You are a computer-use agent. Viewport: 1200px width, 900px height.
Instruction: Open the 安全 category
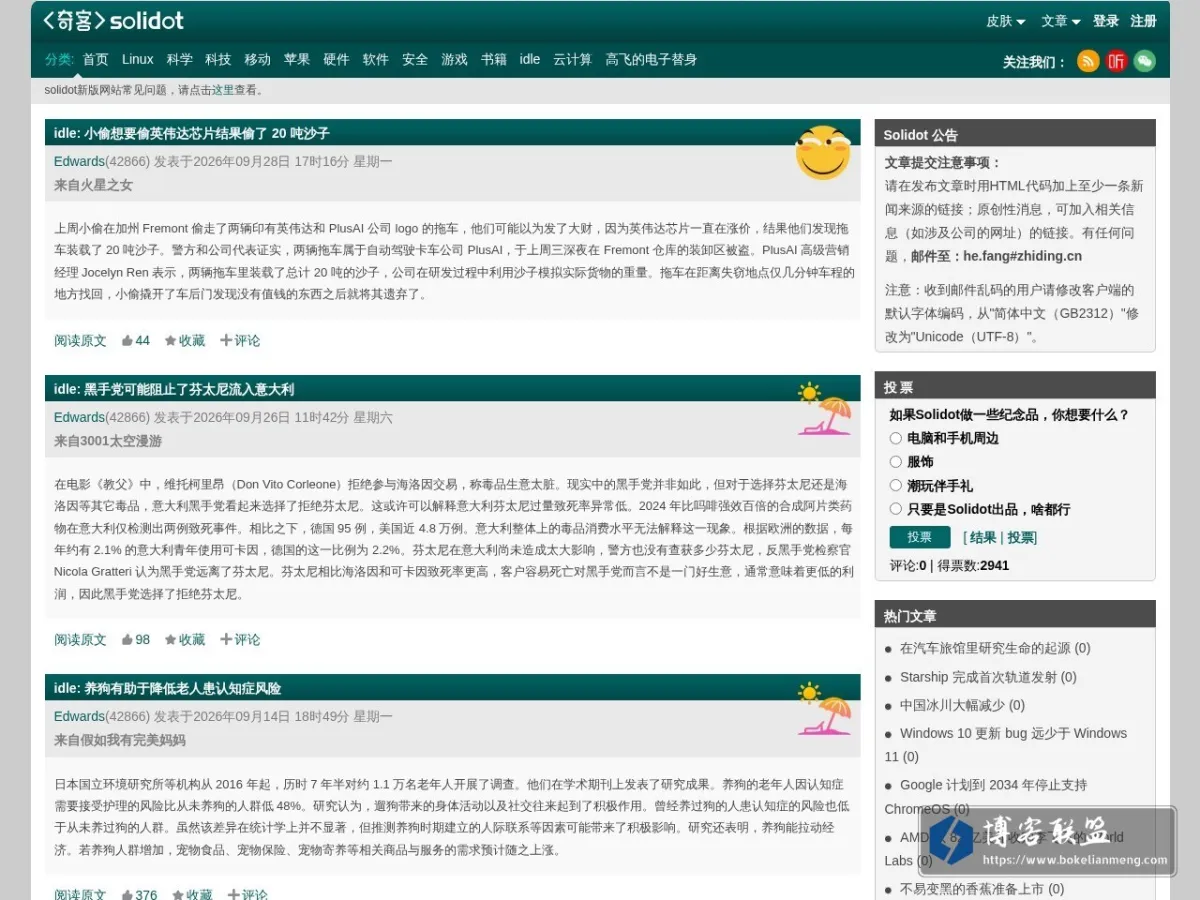click(x=415, y=59)
